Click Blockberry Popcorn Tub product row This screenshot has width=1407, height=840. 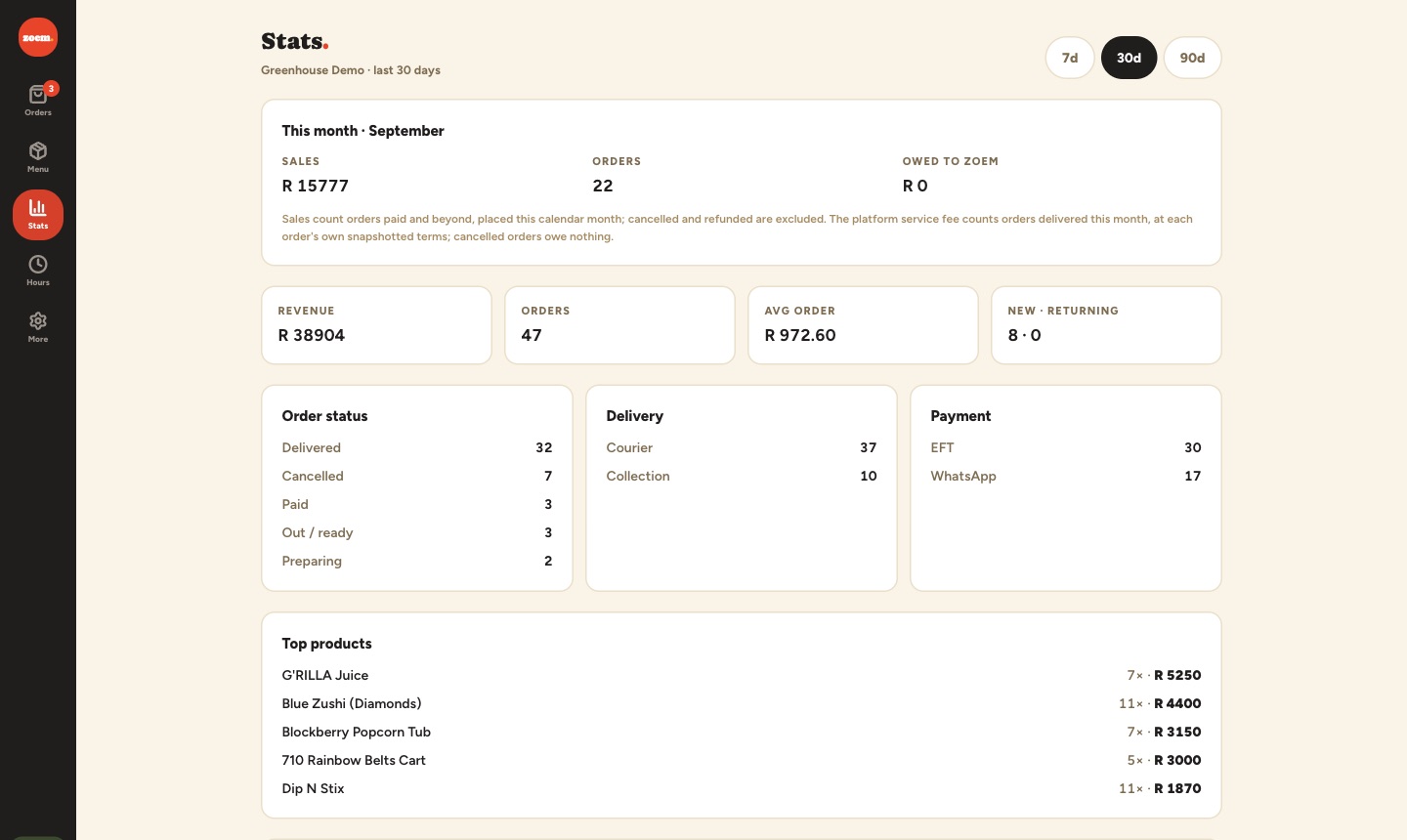point(742,732)
